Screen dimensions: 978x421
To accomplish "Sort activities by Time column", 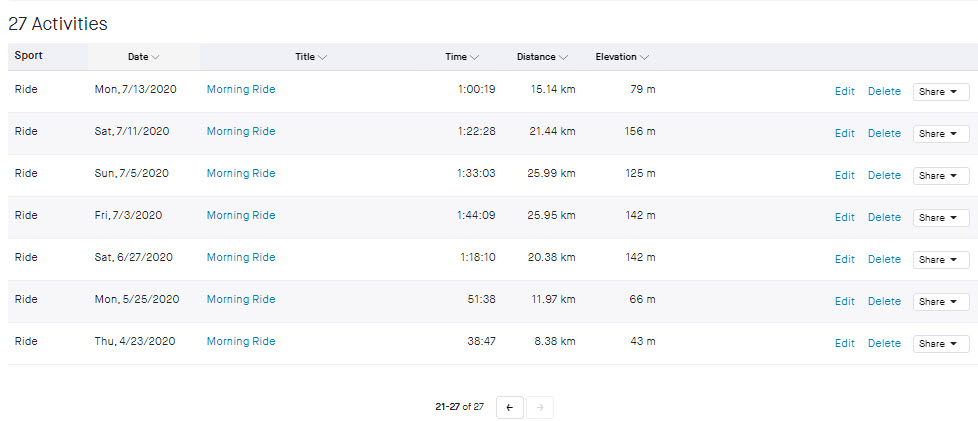I will point(461,57).
